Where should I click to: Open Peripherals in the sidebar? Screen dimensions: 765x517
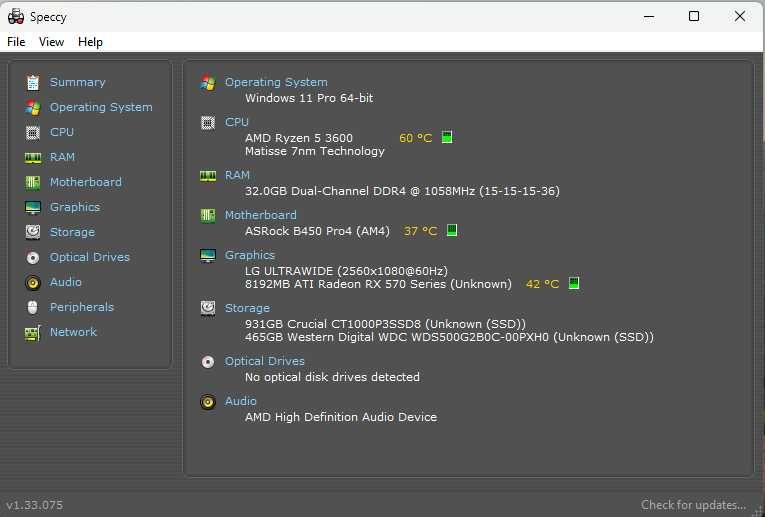tap(82, 307)
